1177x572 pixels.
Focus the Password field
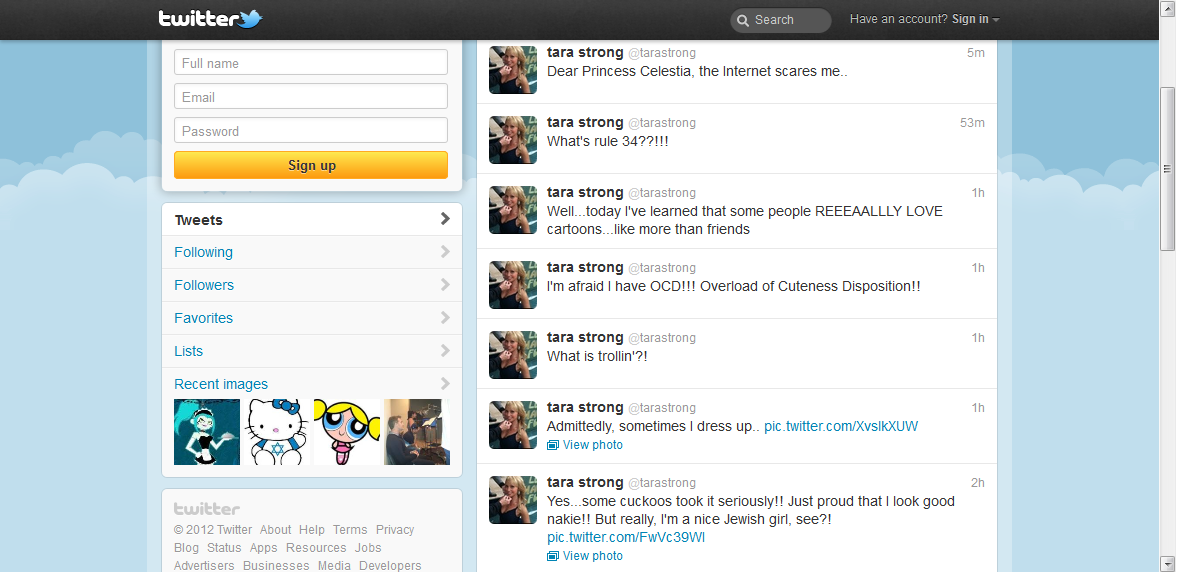click(x=311, y=130)
